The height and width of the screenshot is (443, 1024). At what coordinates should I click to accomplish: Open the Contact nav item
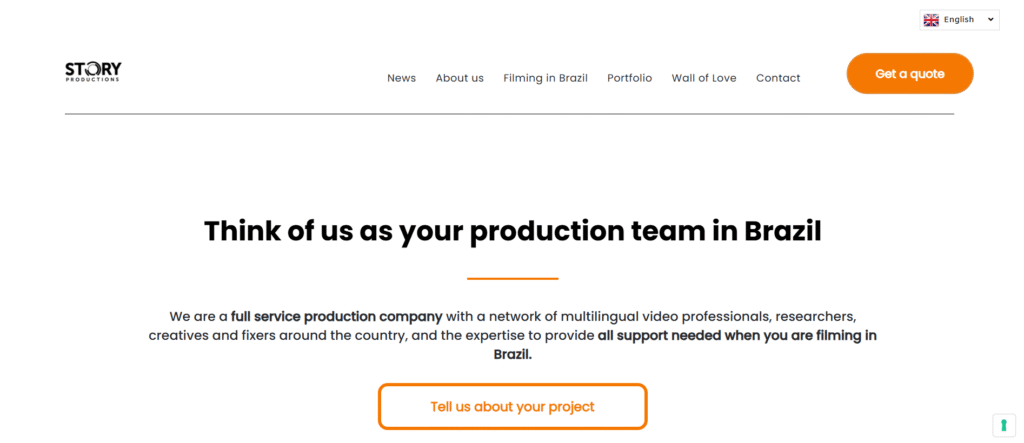point(778,78)
